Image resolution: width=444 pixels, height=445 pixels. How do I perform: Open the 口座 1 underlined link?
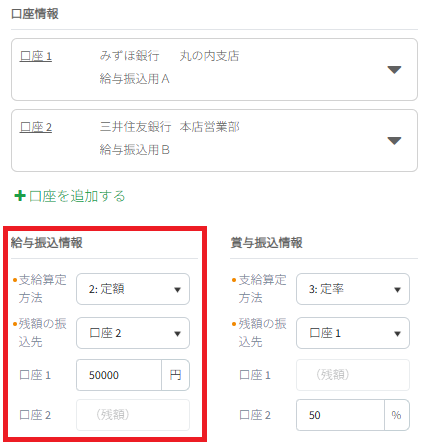[x=36, y=56]
